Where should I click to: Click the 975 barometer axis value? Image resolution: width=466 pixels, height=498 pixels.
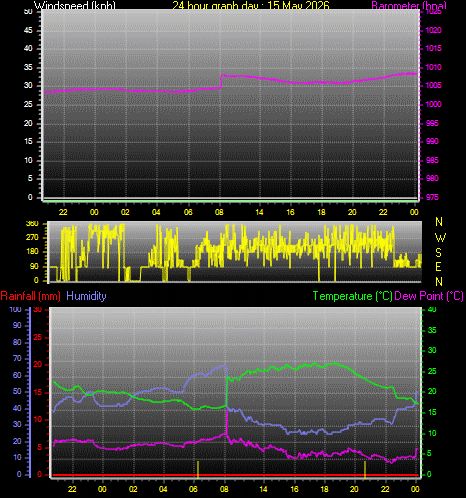[432, 197]
